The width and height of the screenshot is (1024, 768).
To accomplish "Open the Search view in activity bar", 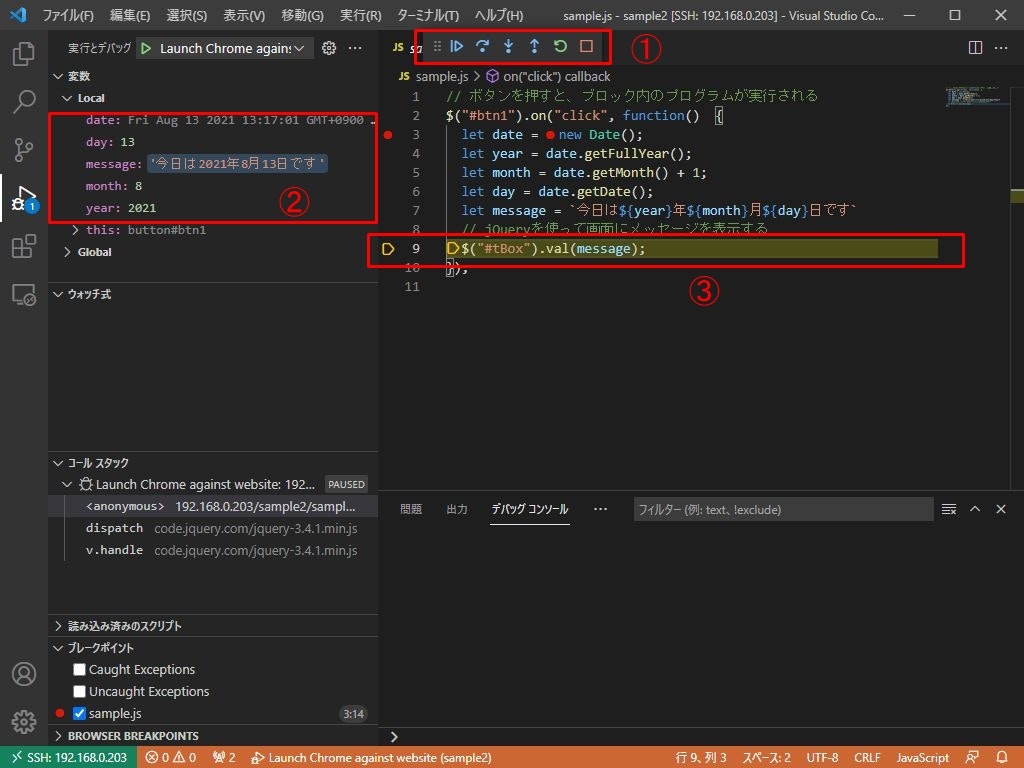I will click(x=24, y=102).
